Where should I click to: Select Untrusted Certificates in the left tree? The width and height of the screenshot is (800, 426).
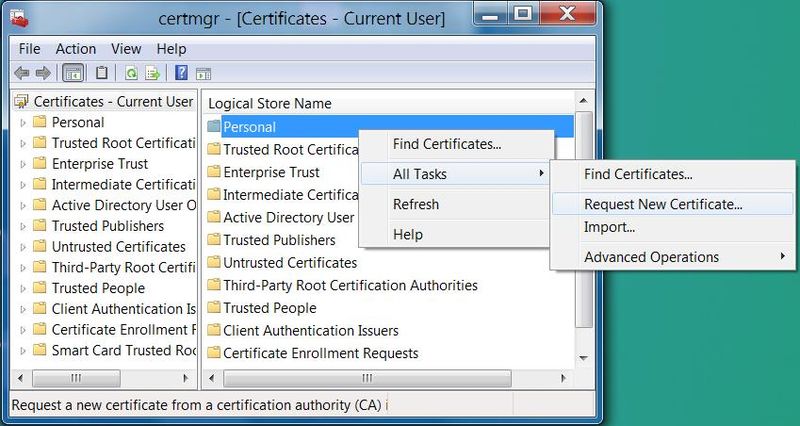[x=118, y=246]
